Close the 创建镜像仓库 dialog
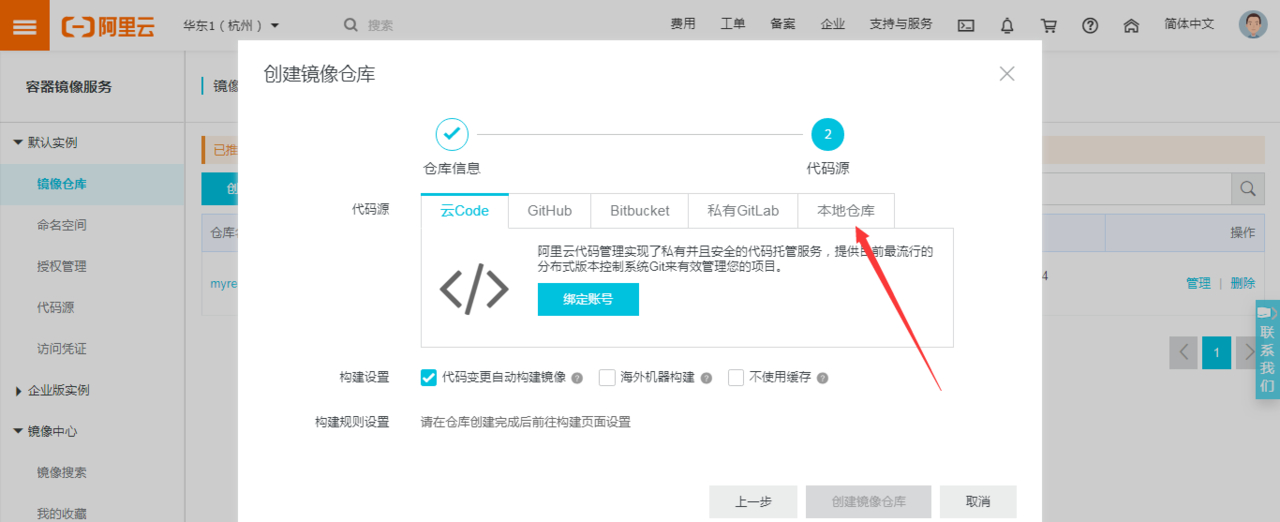The image size is (1280, 522). 1007,74
